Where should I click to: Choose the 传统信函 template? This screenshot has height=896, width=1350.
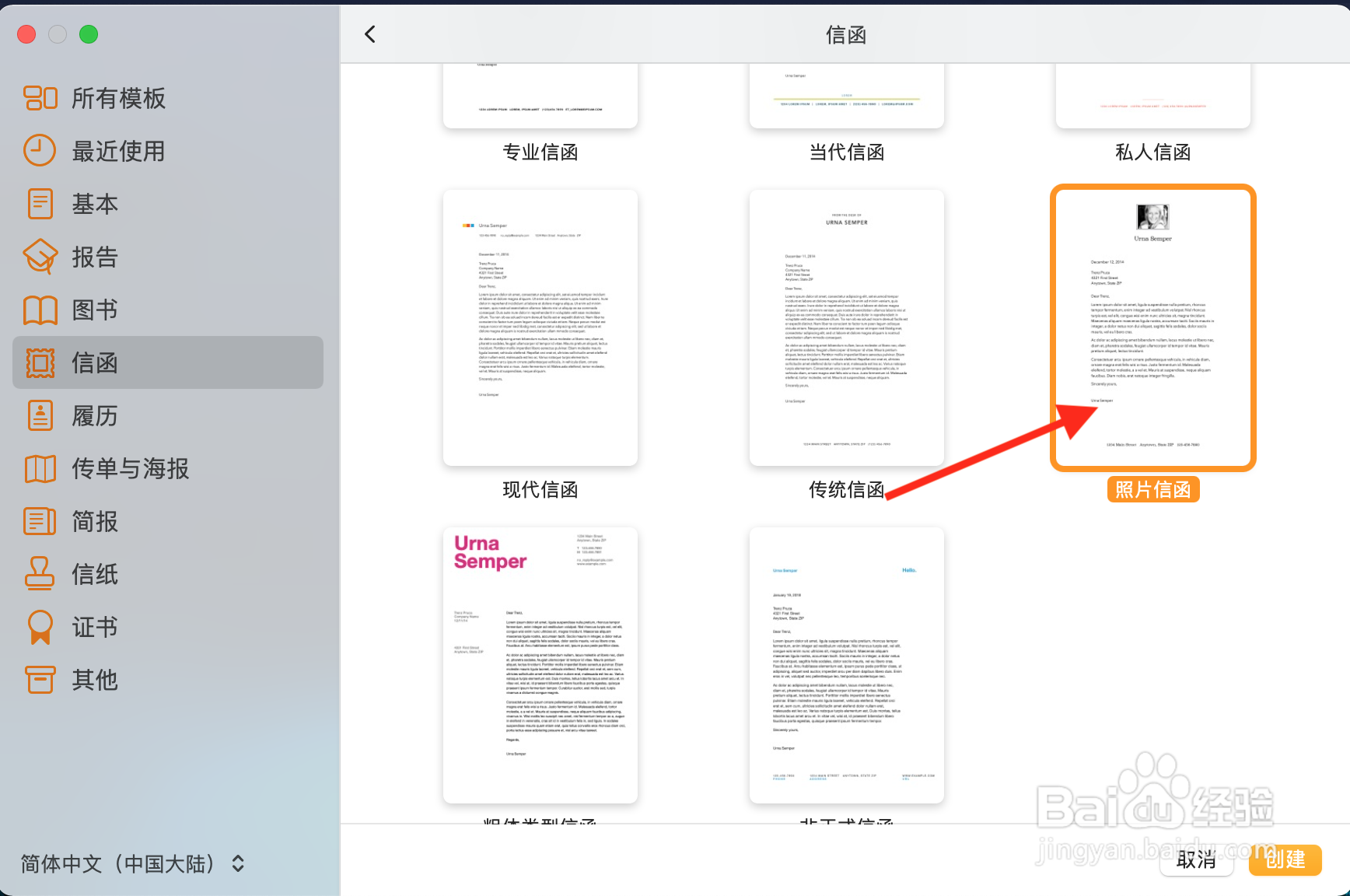pos(846,327)
